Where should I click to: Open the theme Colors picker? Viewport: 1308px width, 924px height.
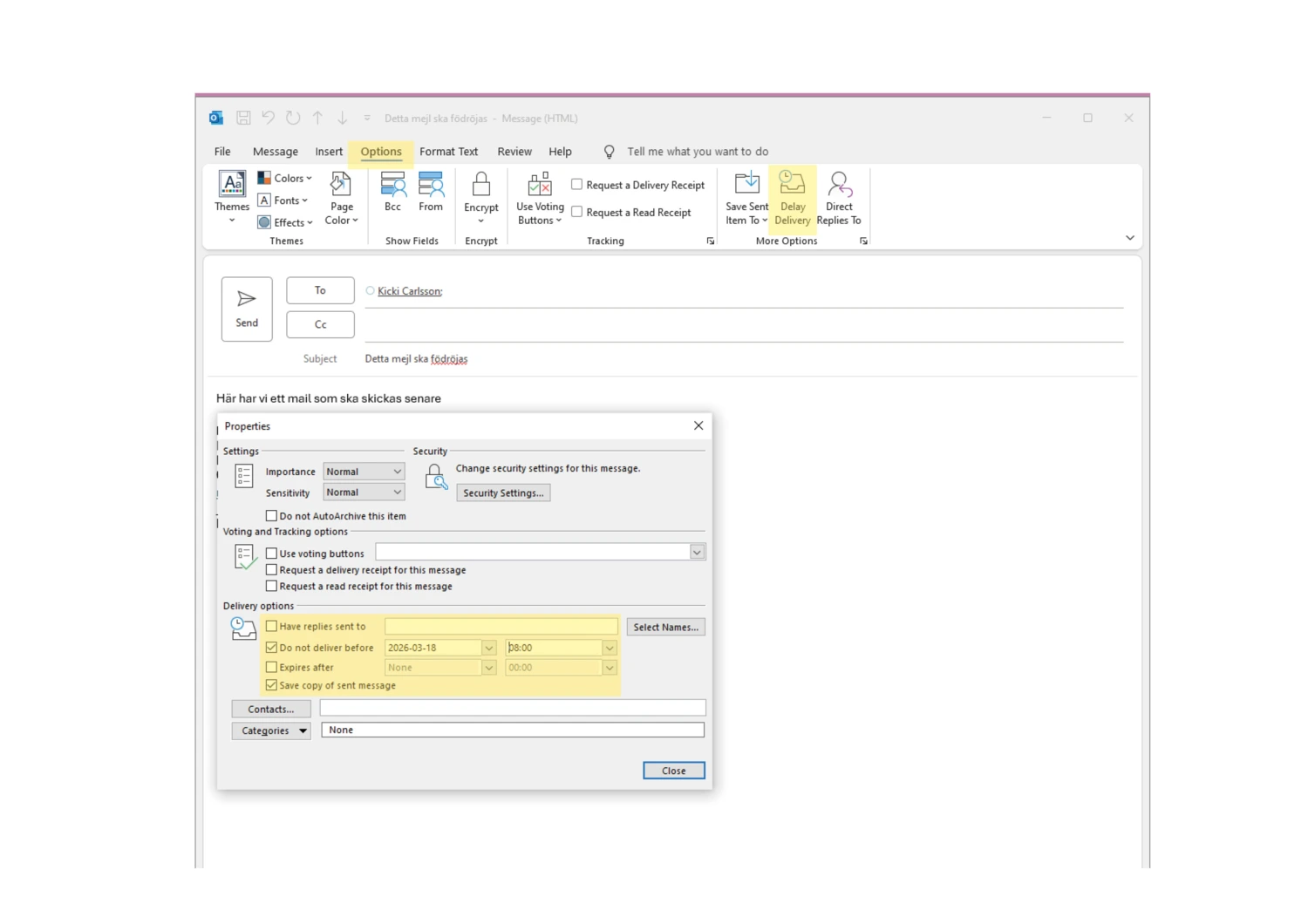(x=286, y=178)
